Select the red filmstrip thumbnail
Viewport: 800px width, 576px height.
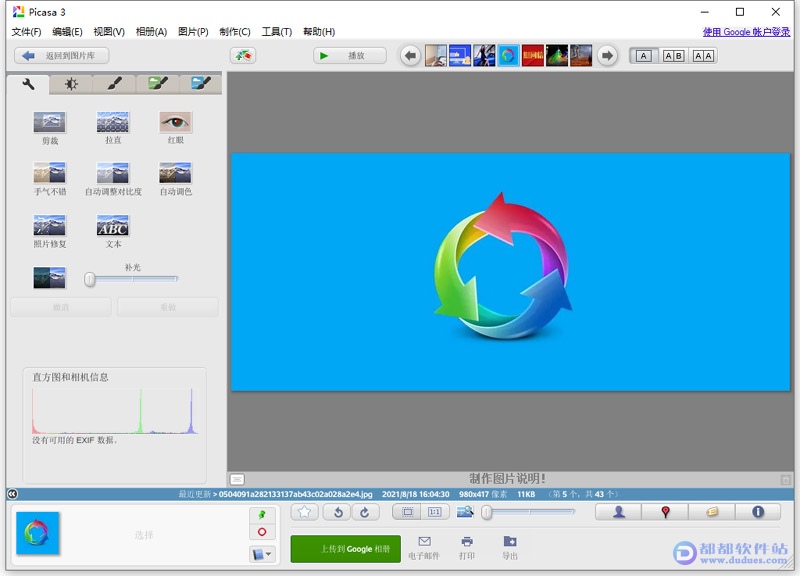pos(533,56)
